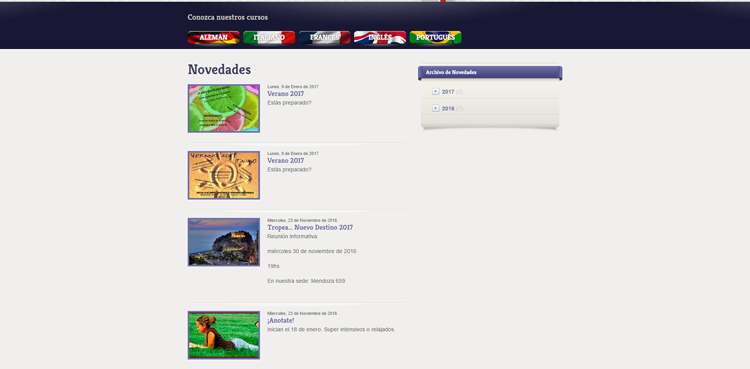750x369 pixels.
Task: Click the Novedades page heading
Action: tap(219, 69)
